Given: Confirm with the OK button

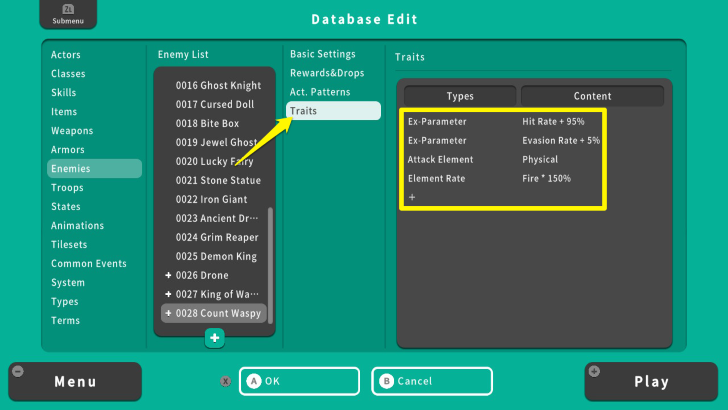Looking at the screenshot, I should (x=299, y=381).
